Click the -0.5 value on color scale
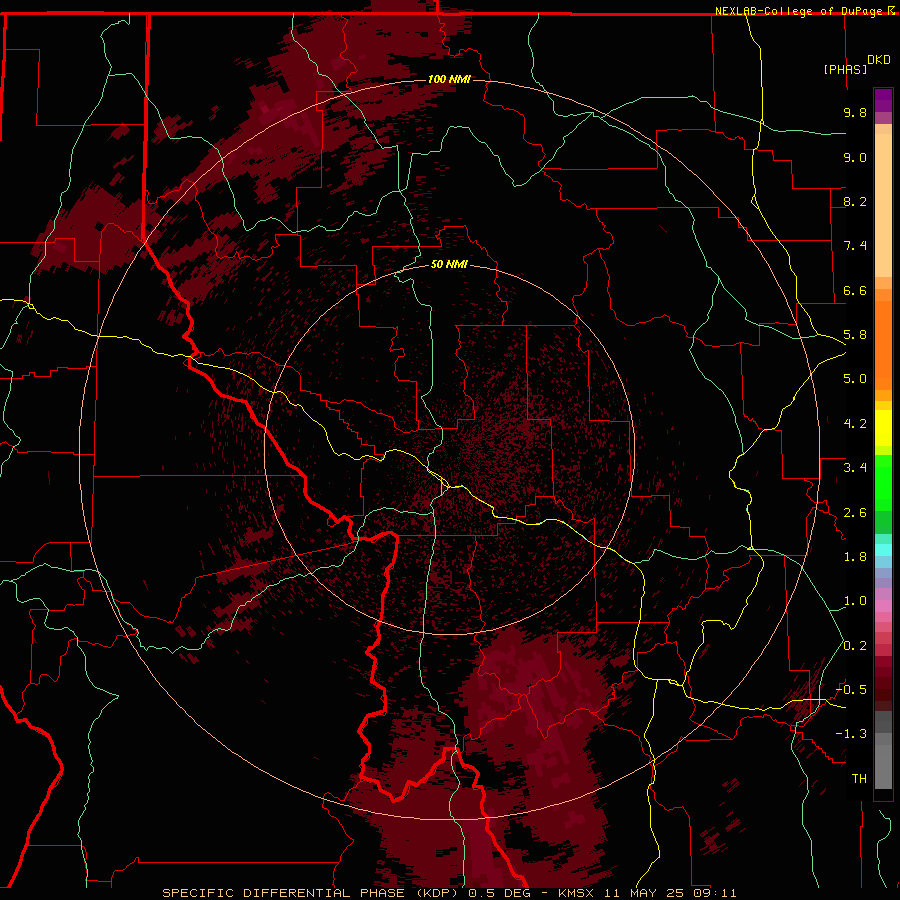Image resolution: width=900 pixels, height=900 pixels. pyautogui.click(x=851, y=690)
